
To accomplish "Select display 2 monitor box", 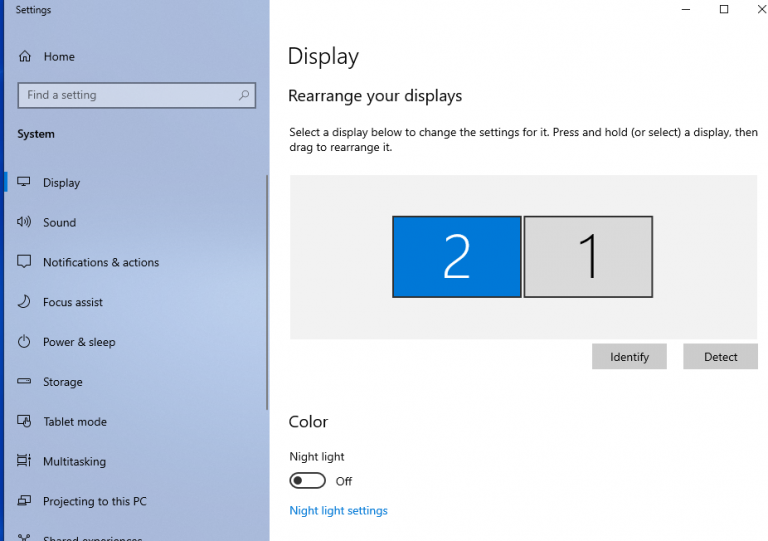I will (456, 257).
